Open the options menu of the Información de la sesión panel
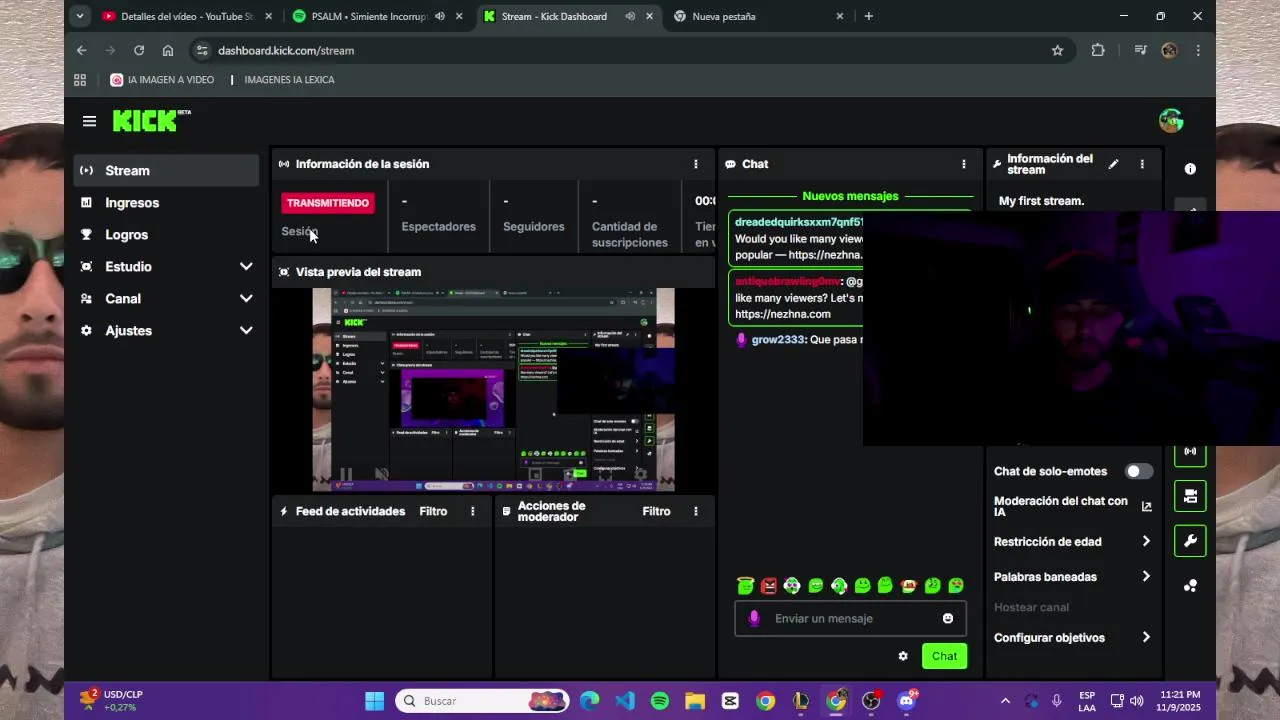1280x720 pixels. pyautogui.click(x=696, y=164)
